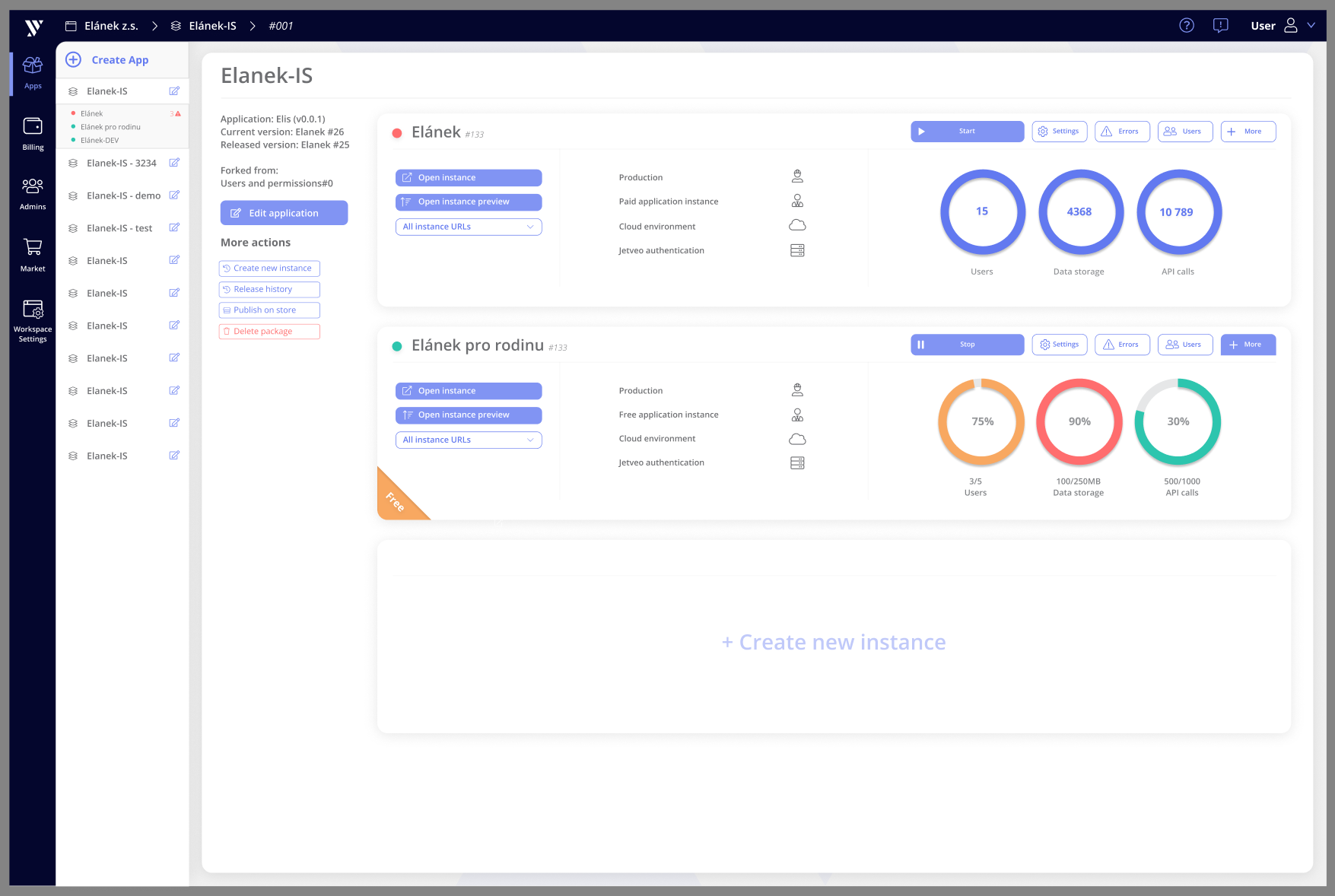The height and width of the screenshot is (896, 1335).
Task: Stop the Elánek pro rodinu instance
Action: point(967,344)
